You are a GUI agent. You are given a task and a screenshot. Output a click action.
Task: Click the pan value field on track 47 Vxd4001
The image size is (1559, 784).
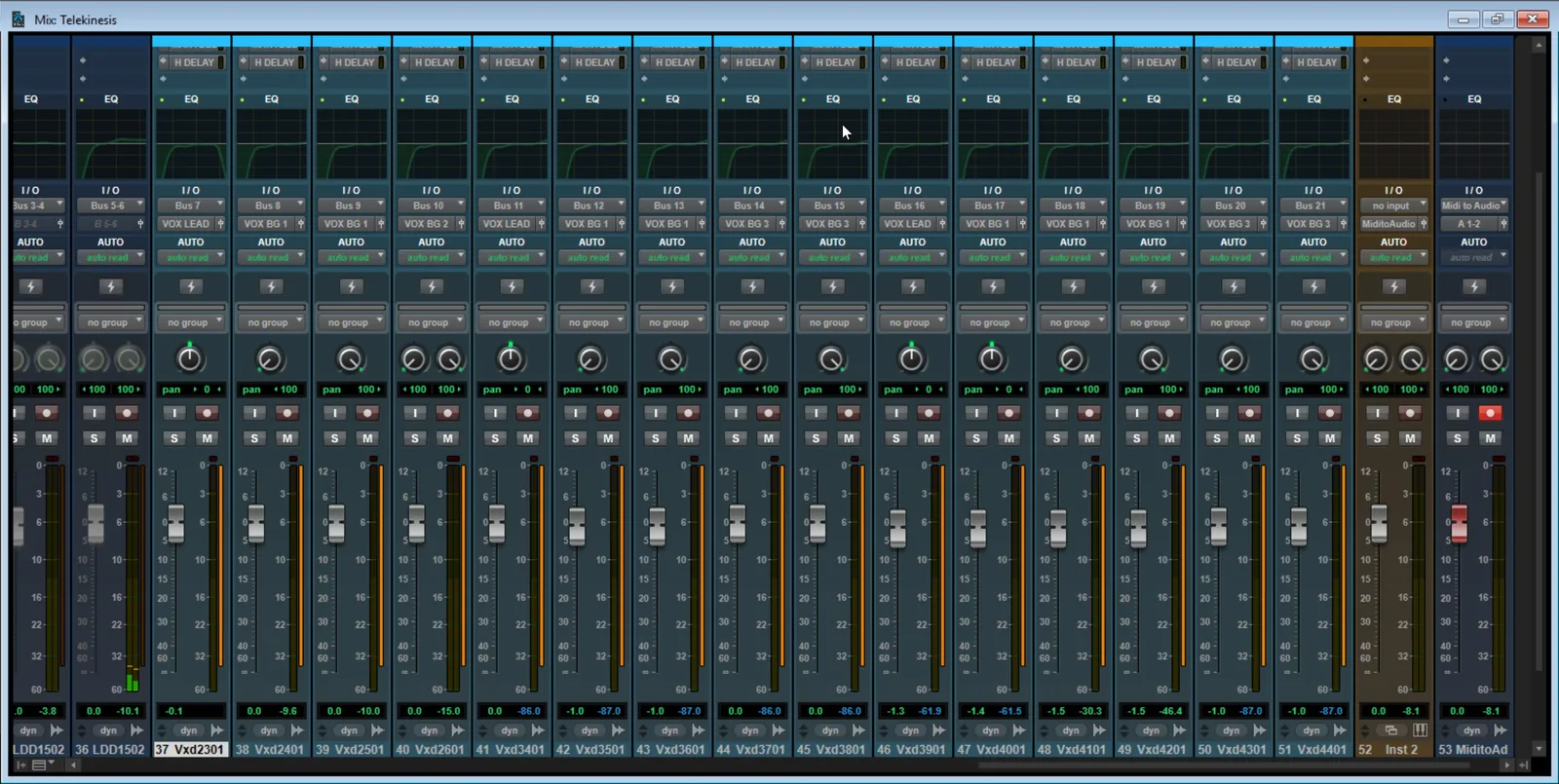[x=993, y=390]
